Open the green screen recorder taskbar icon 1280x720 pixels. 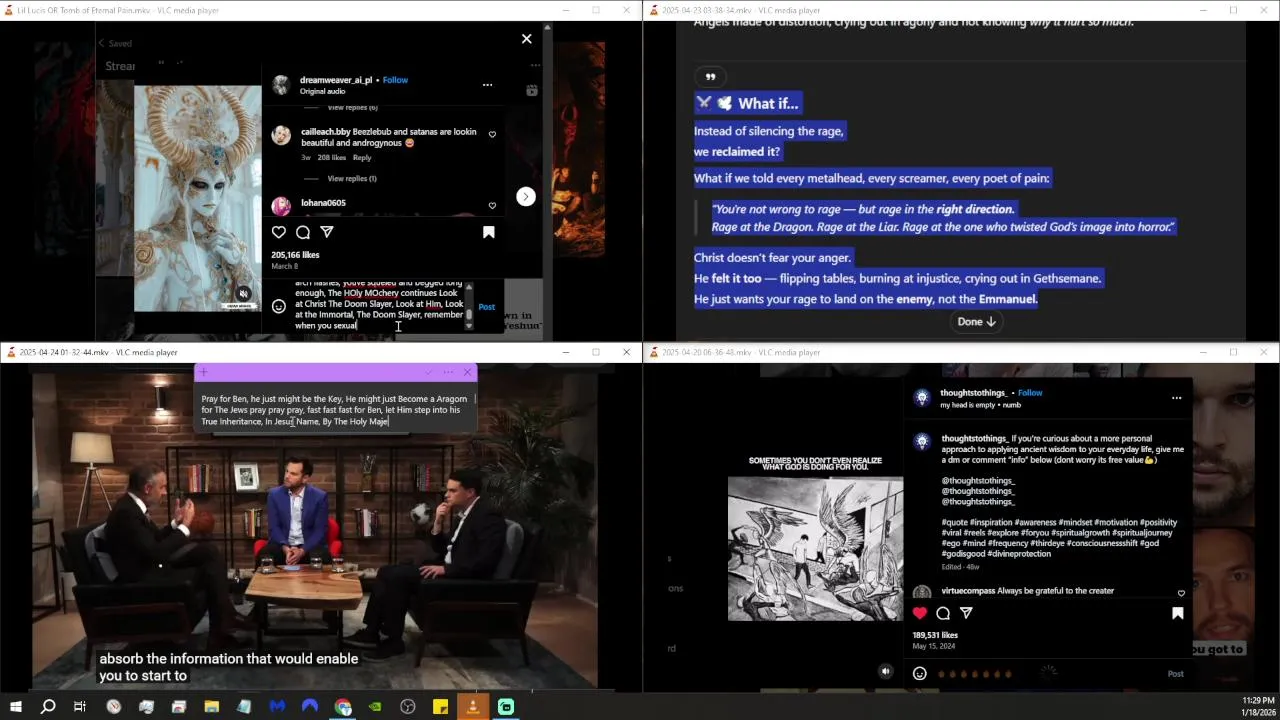506,707
